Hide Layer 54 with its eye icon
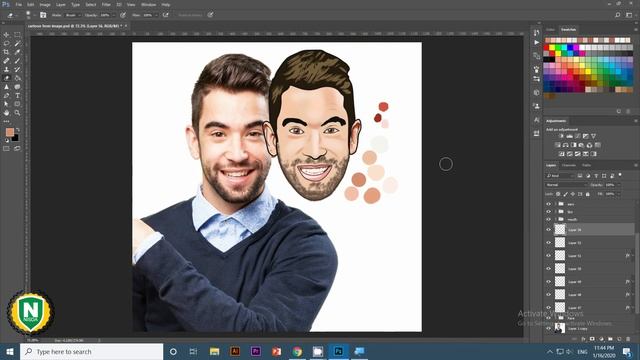 tap(548, 229)
